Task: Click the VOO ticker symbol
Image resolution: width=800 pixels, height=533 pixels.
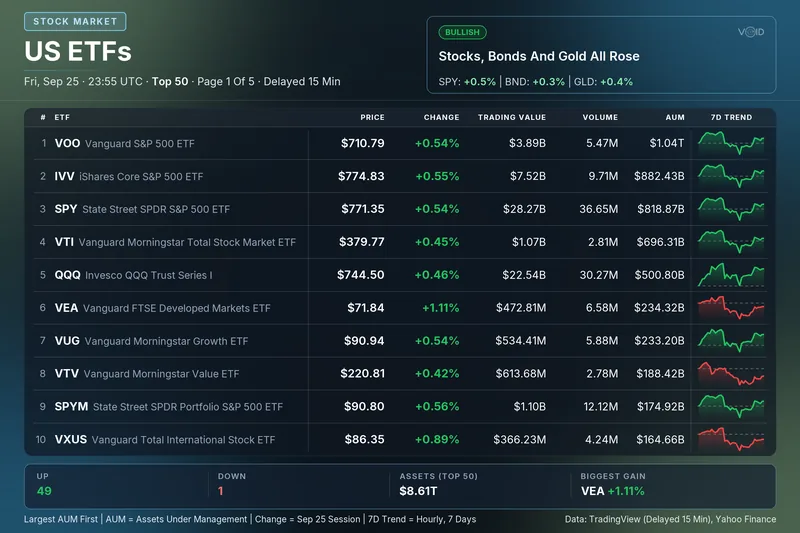Action: pyautogui.click(x=67, y=143)
